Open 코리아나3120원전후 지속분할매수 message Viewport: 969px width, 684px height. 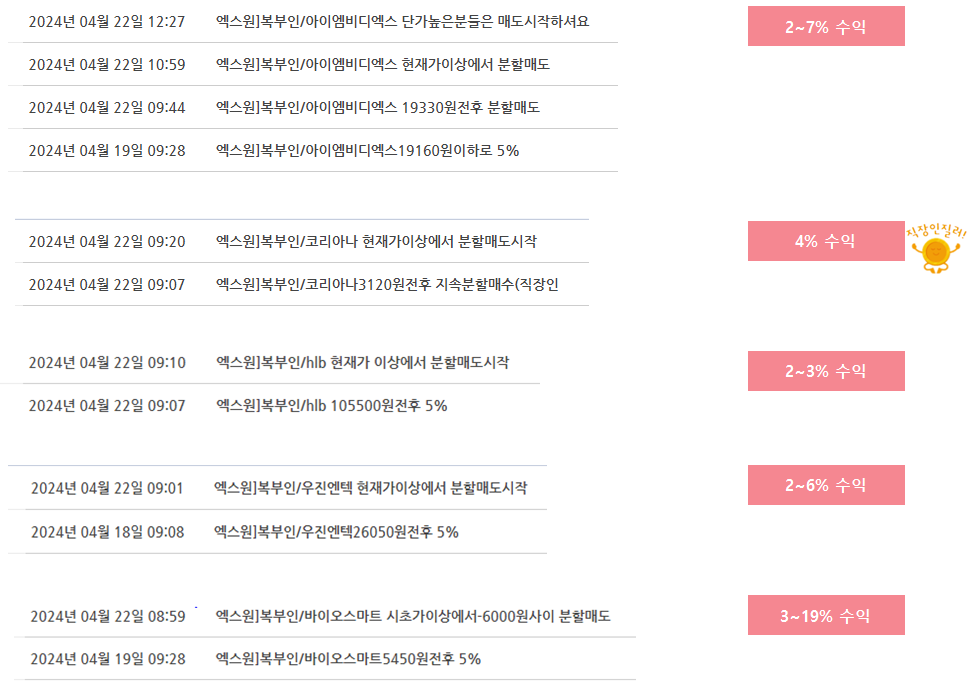pos(387,285)
